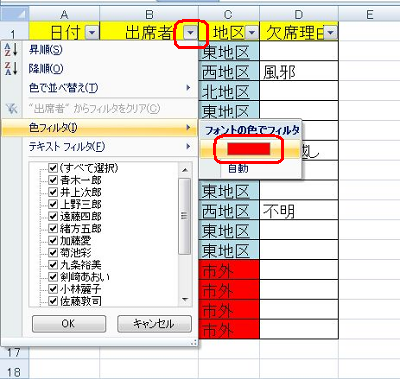This screenshot has width=400, height=379.
Task: Select the 北地区 cell
Action: click(x=229, y=91)
